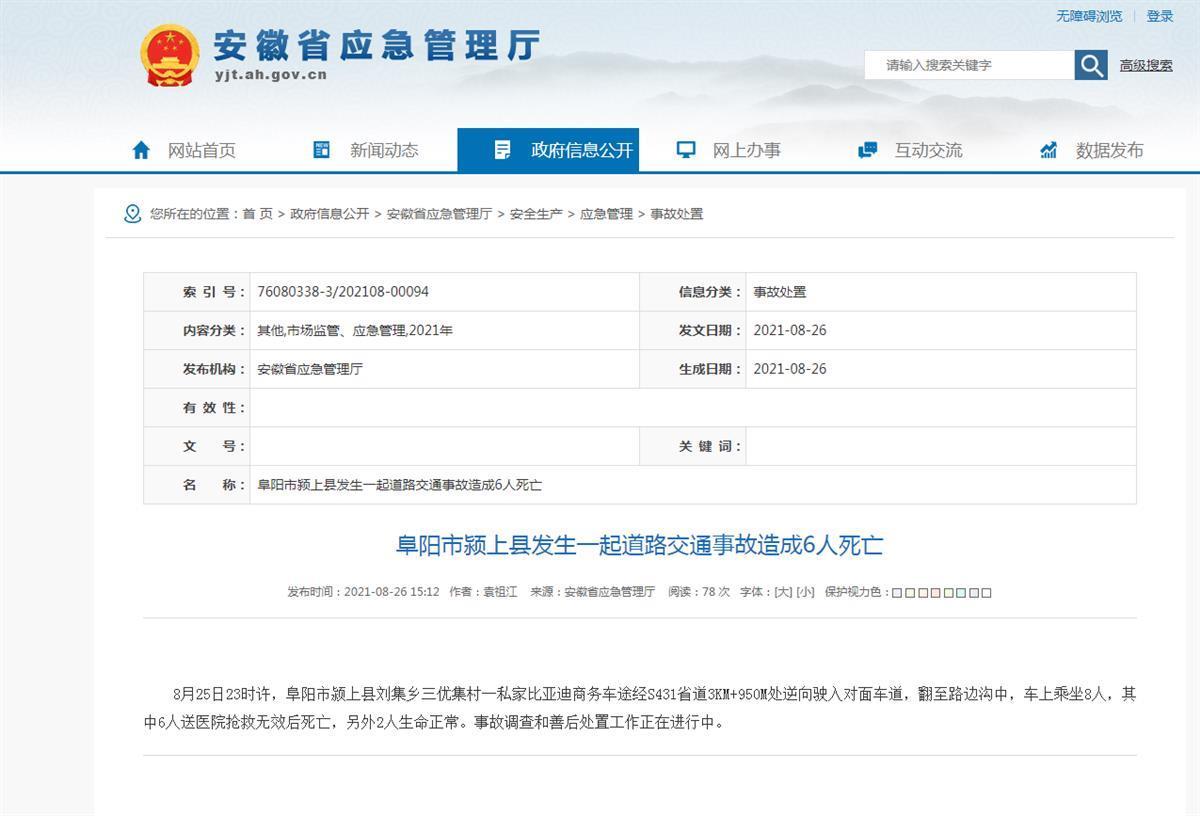Viewport: 1200px width, 816px height.
Task: Set font size to large [大]
Action: (783, 592)
